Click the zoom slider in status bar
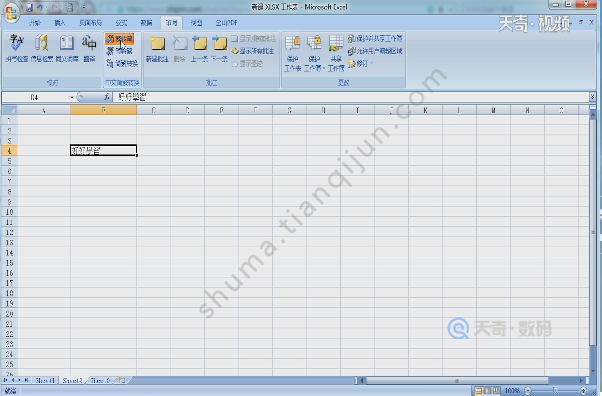 (x=554, y=391)
